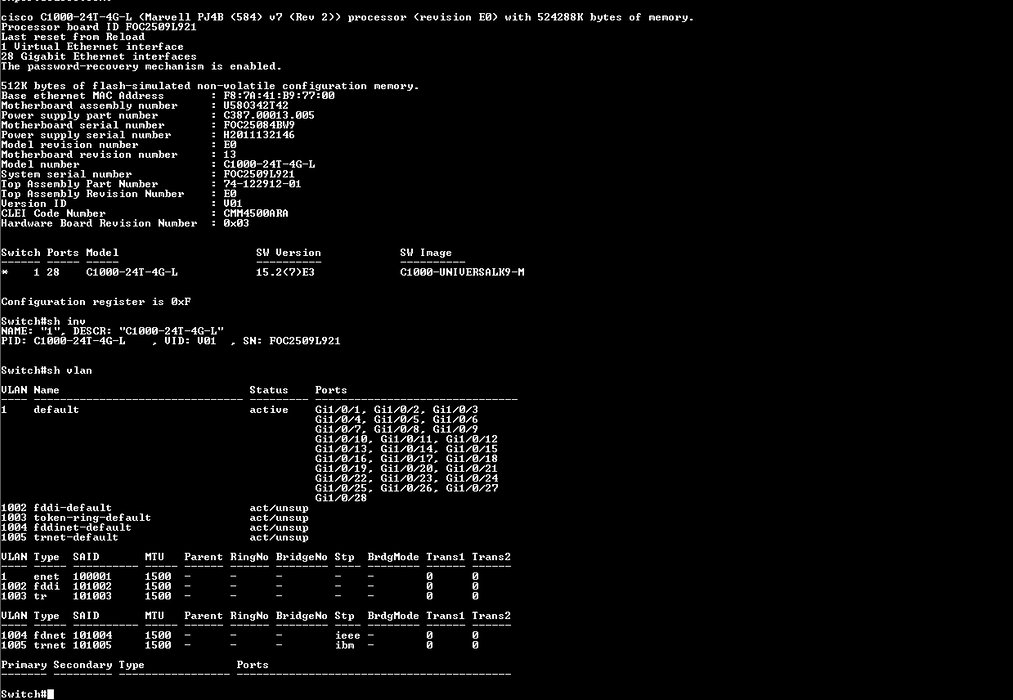Select SAID value 101005
Image resolution: width=1013 pixels, height=700 pixels.
[92, 645]
